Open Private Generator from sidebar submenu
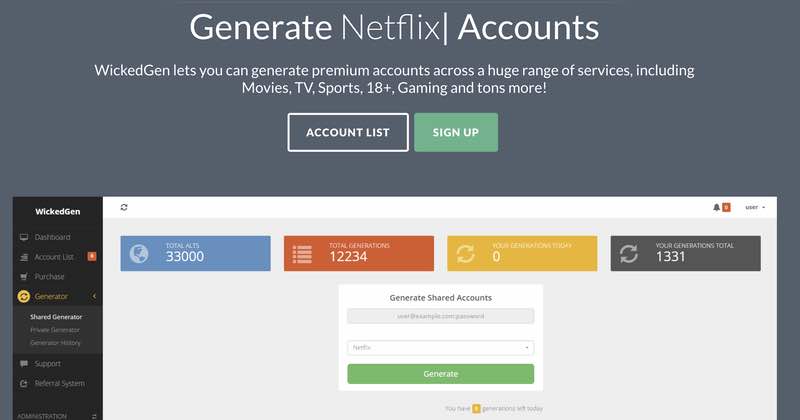The height and width of the screenshot is (420, 800). 55,330
